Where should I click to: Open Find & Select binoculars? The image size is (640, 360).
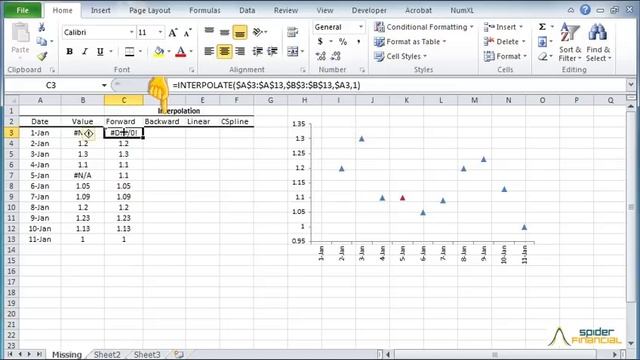pyautogui.click(x=598, y=42)
